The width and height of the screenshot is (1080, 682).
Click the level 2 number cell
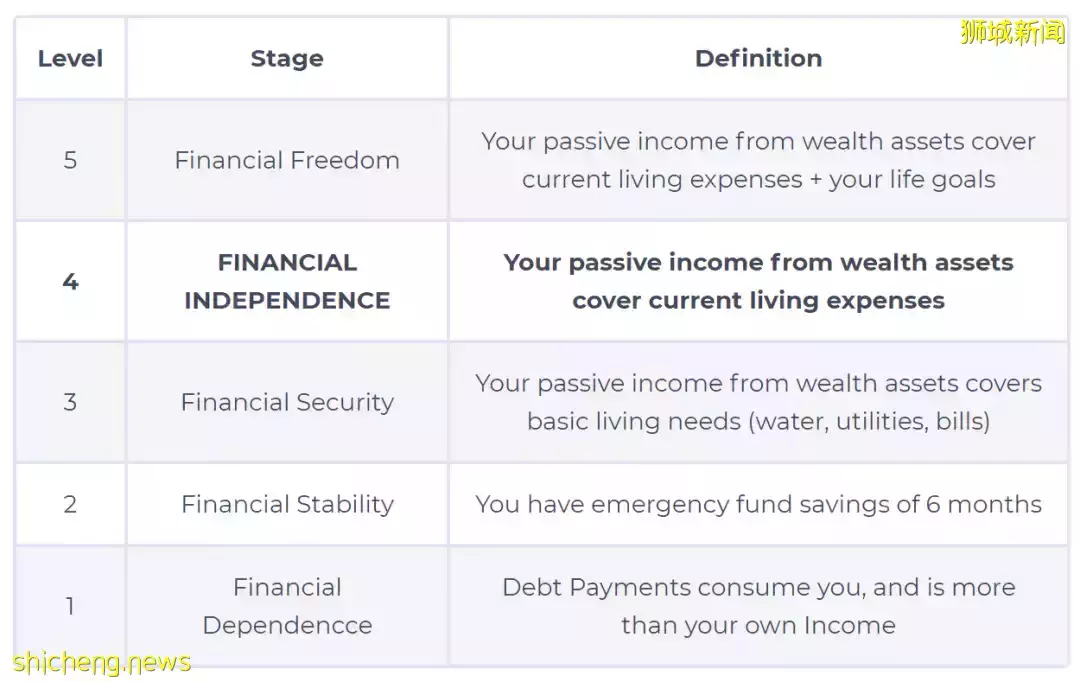point(70,504)
